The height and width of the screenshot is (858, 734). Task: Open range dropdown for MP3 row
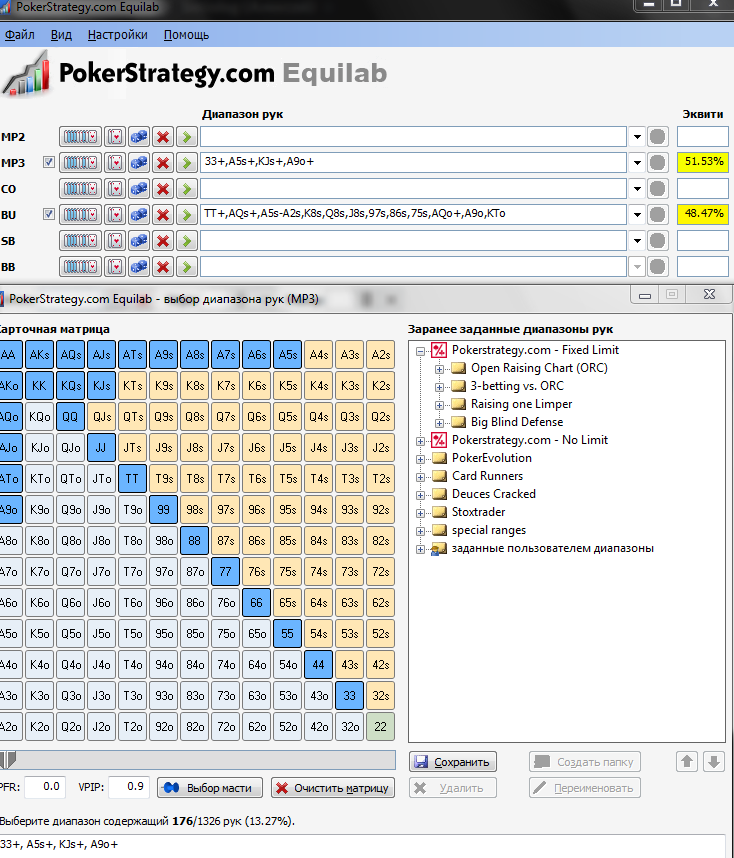637,163
